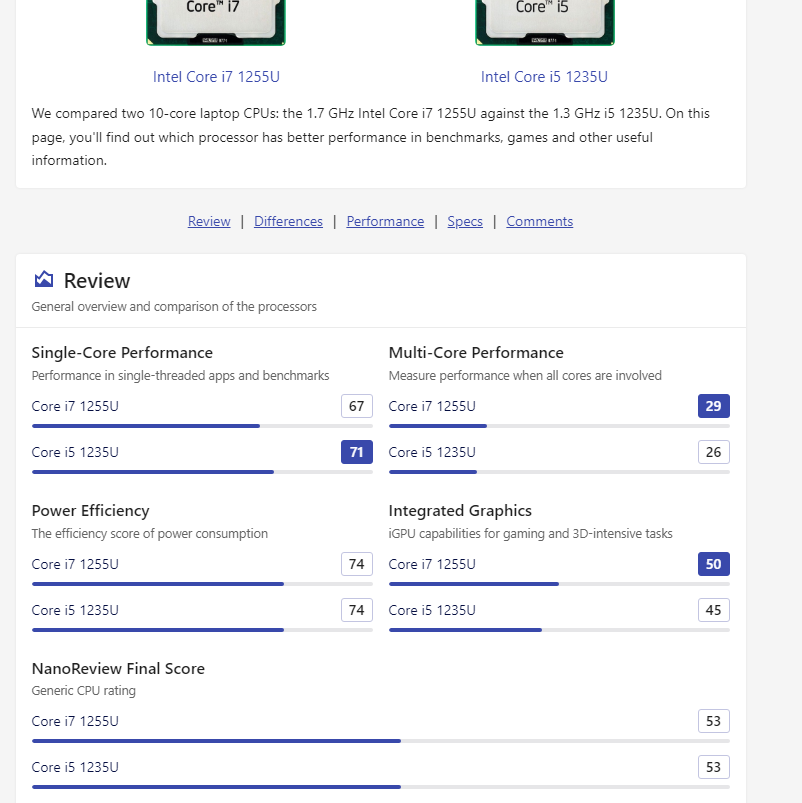Click the i7 1255U NanoReview final score bar
Viewport: 802px width, 803px height.
[380, 741]
